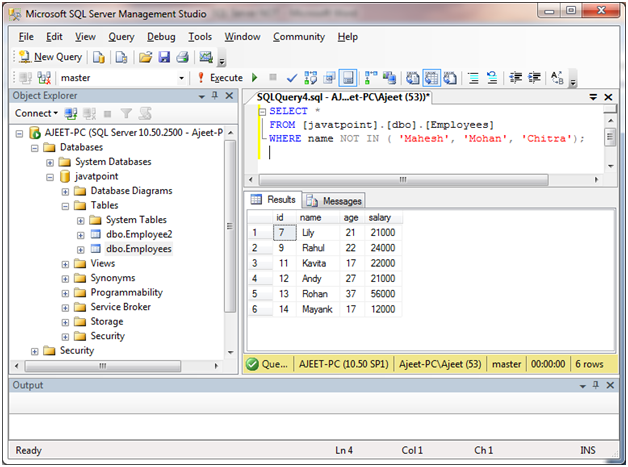Expand the Programmability folder

tap(65, 293)
